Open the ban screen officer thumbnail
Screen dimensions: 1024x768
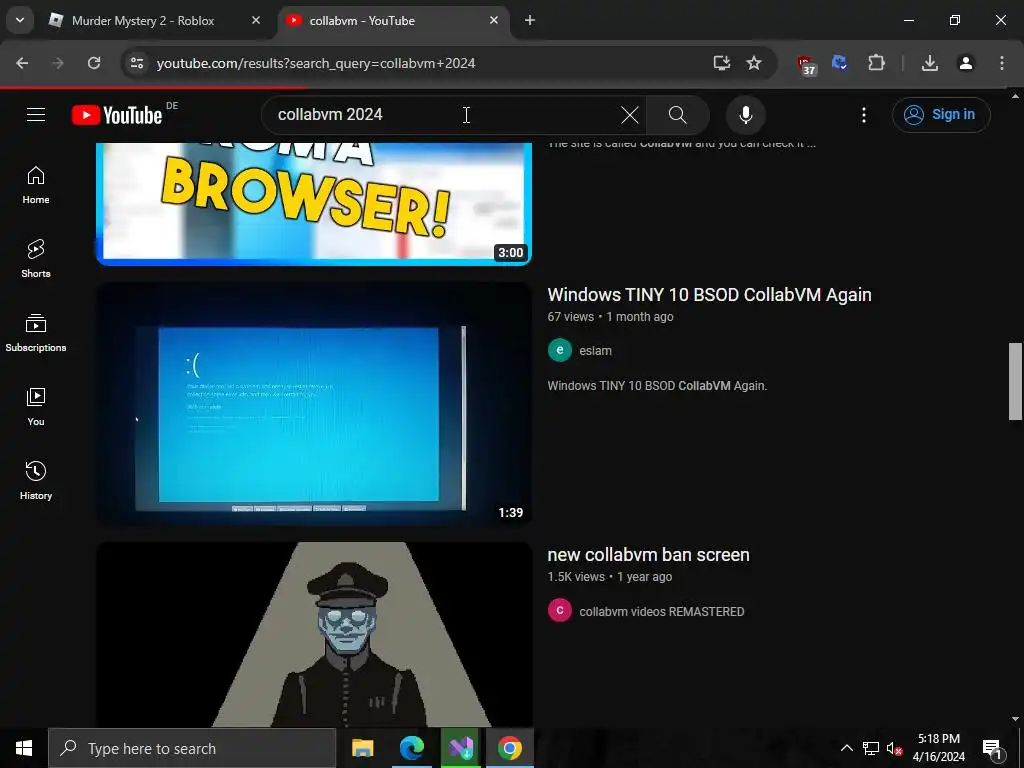[314, 634]
